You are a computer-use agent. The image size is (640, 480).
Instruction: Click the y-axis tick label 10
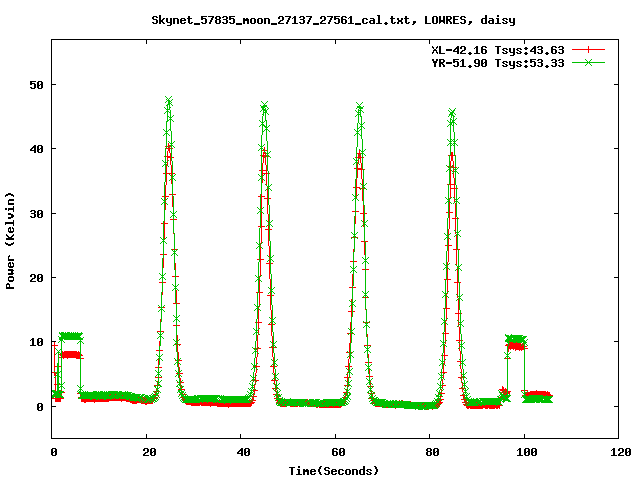pos(36,342)
